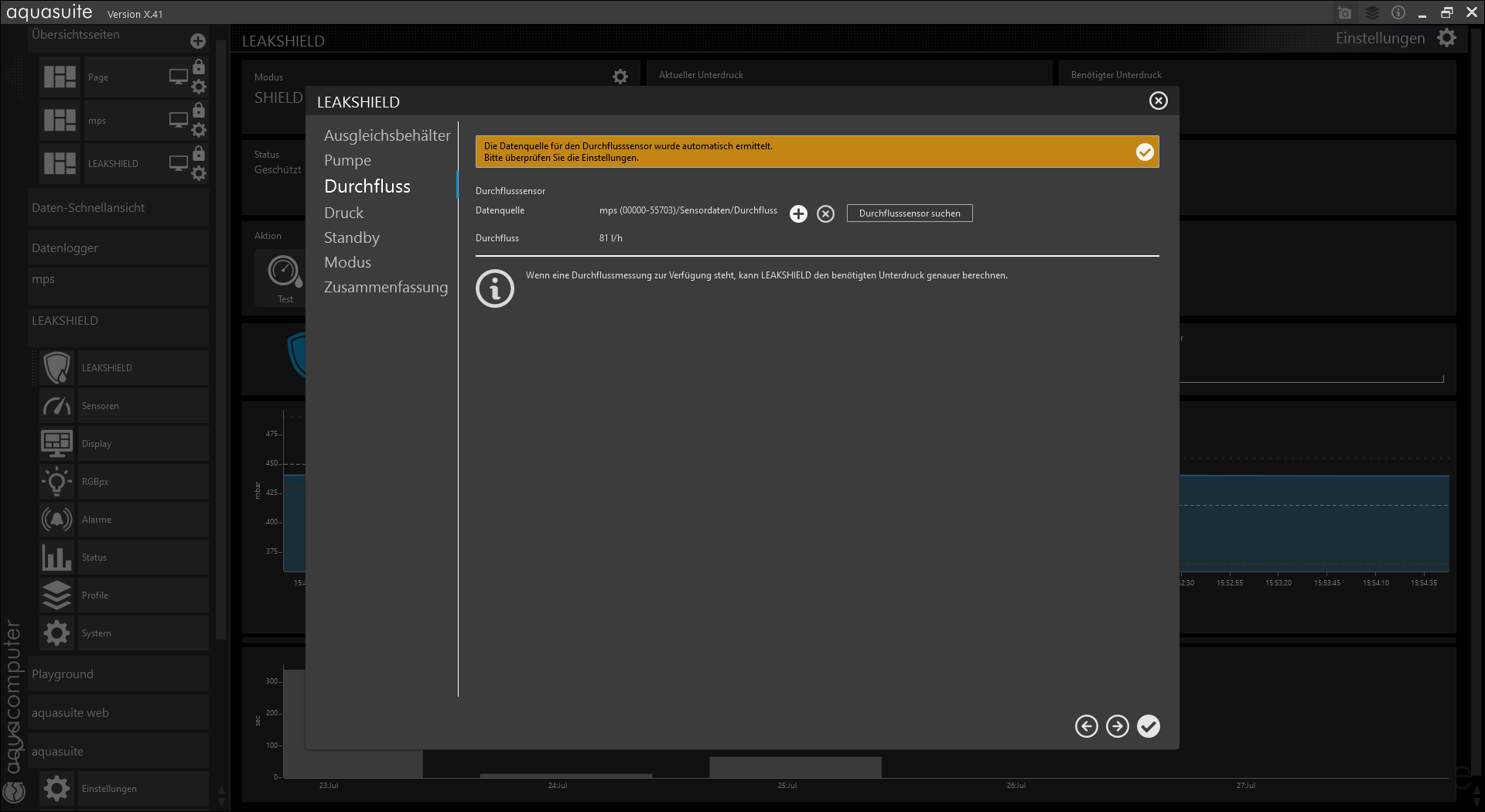
Task: Remove the flow sensor data source
Action: coord(825,214)
